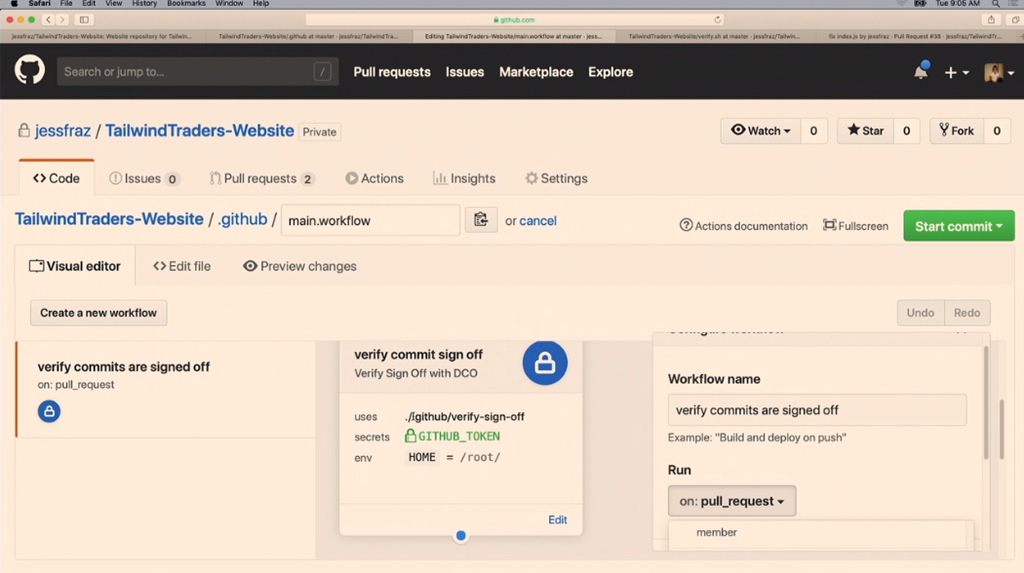This screenshot has width=1024, height=573.
Task: Open the Actions tab
Action: tap(374, 178)
